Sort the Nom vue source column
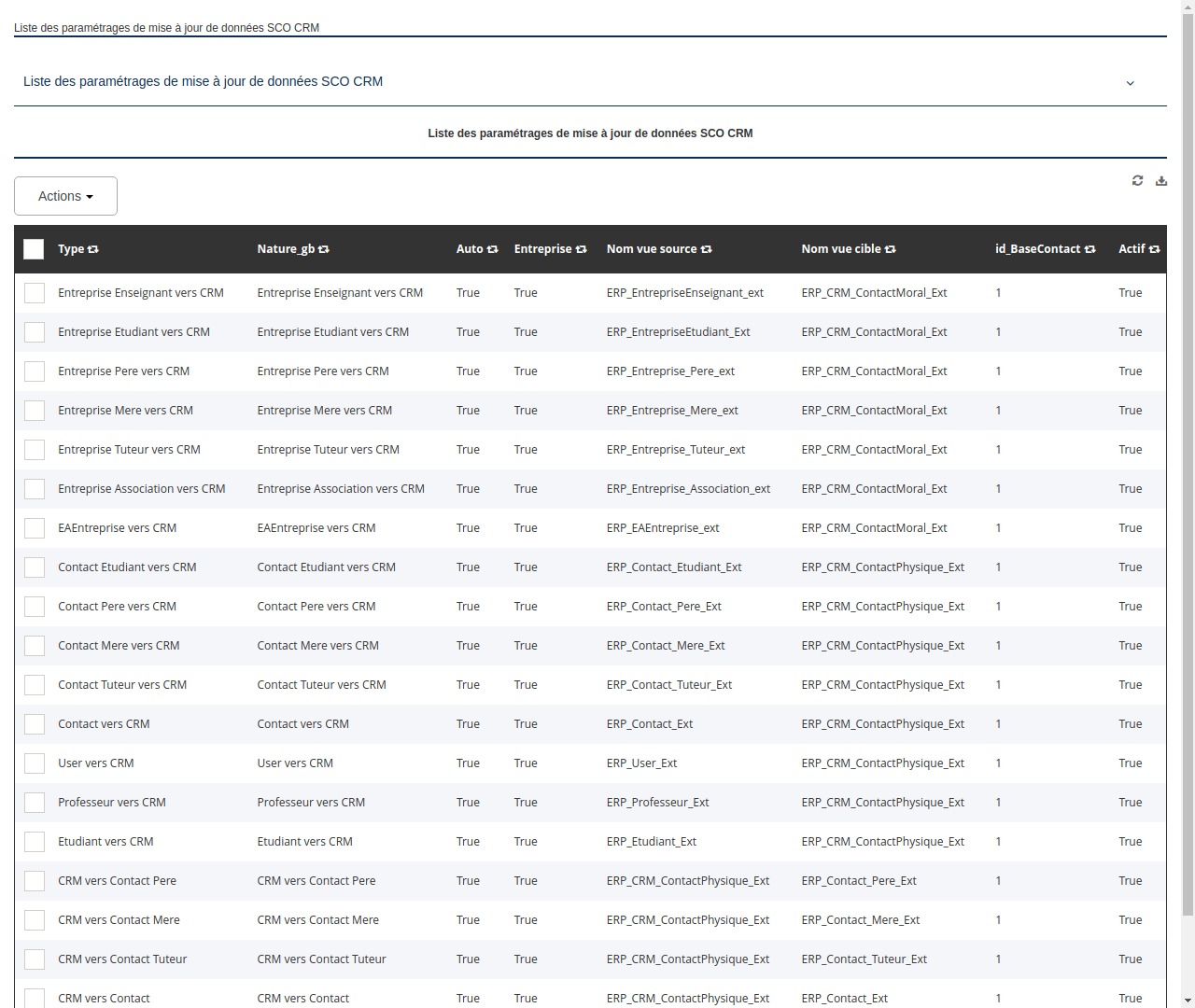 [706, 249]
